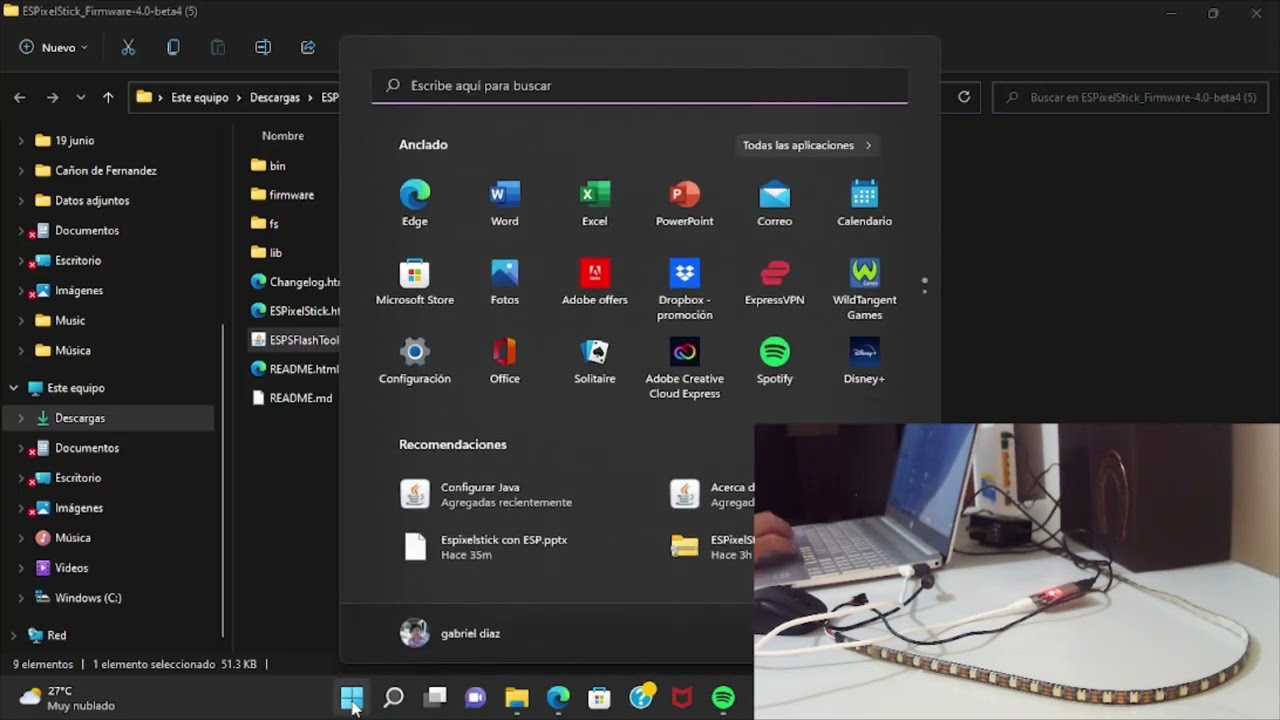Click the Share icon in Explorer toolbar
Viewport: 1280px width, 720px height.
pyautogui.click(x=308, y=47)
